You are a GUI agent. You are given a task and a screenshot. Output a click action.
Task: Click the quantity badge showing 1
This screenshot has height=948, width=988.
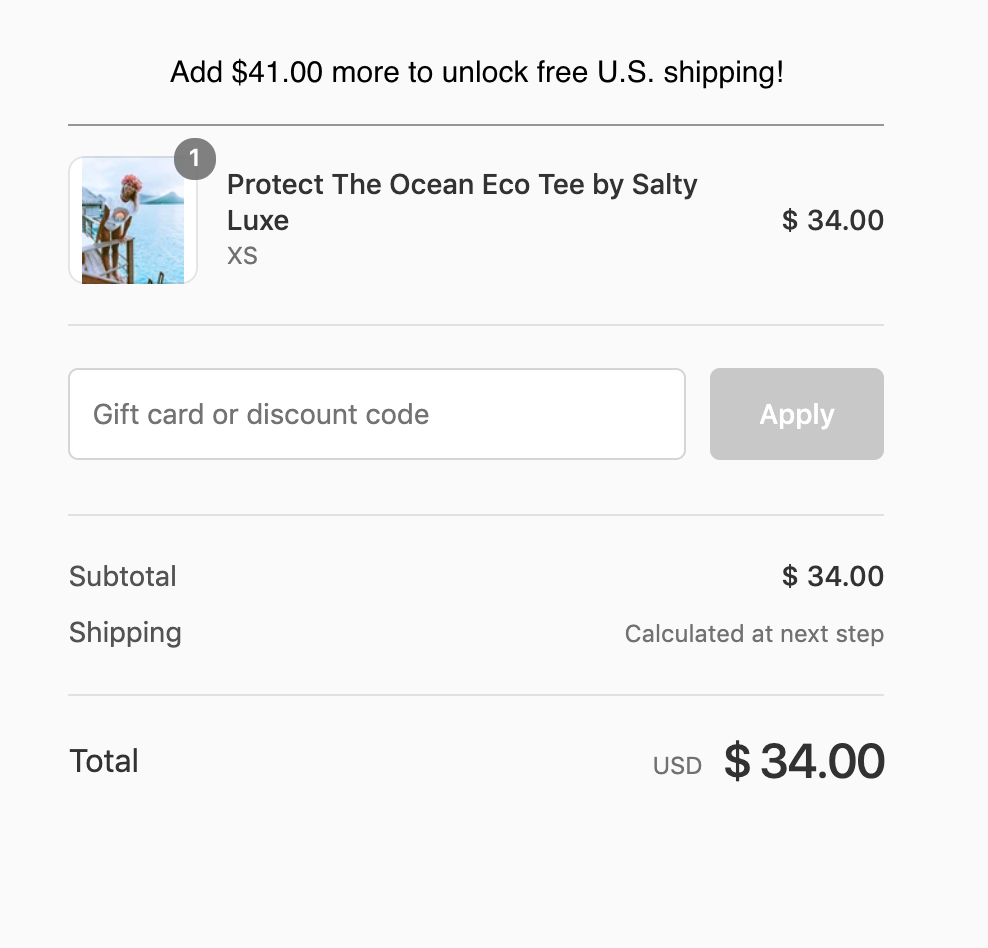tap(195, 158)
